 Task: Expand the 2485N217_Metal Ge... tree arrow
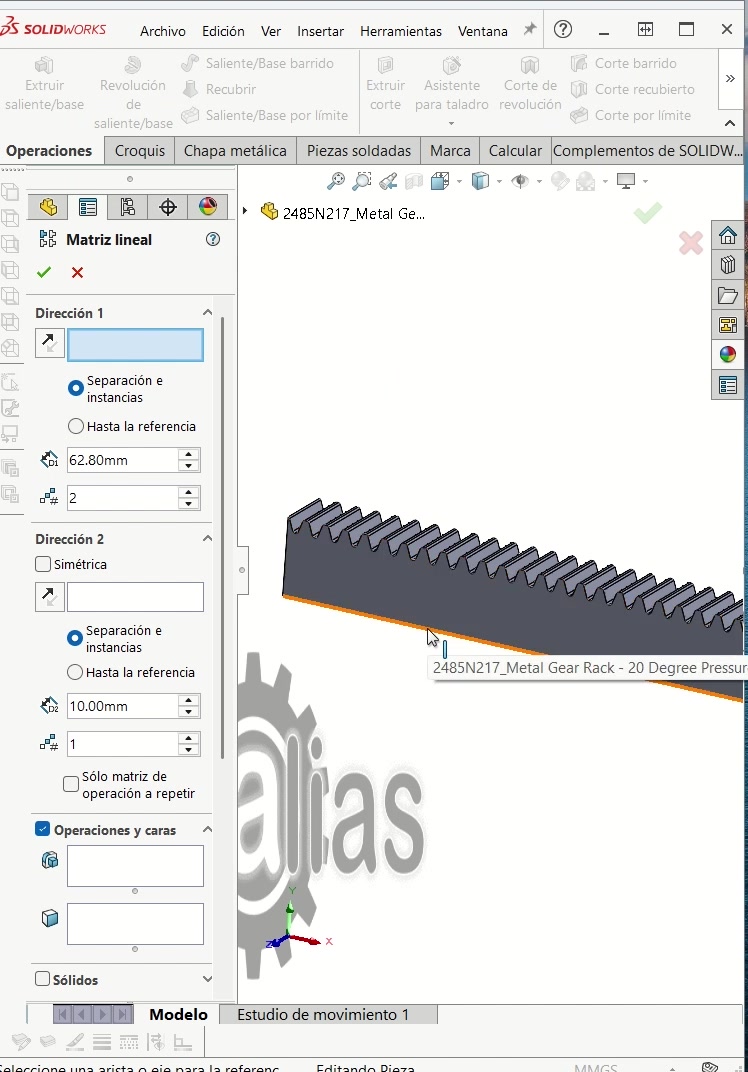click(x=245, y=211)
